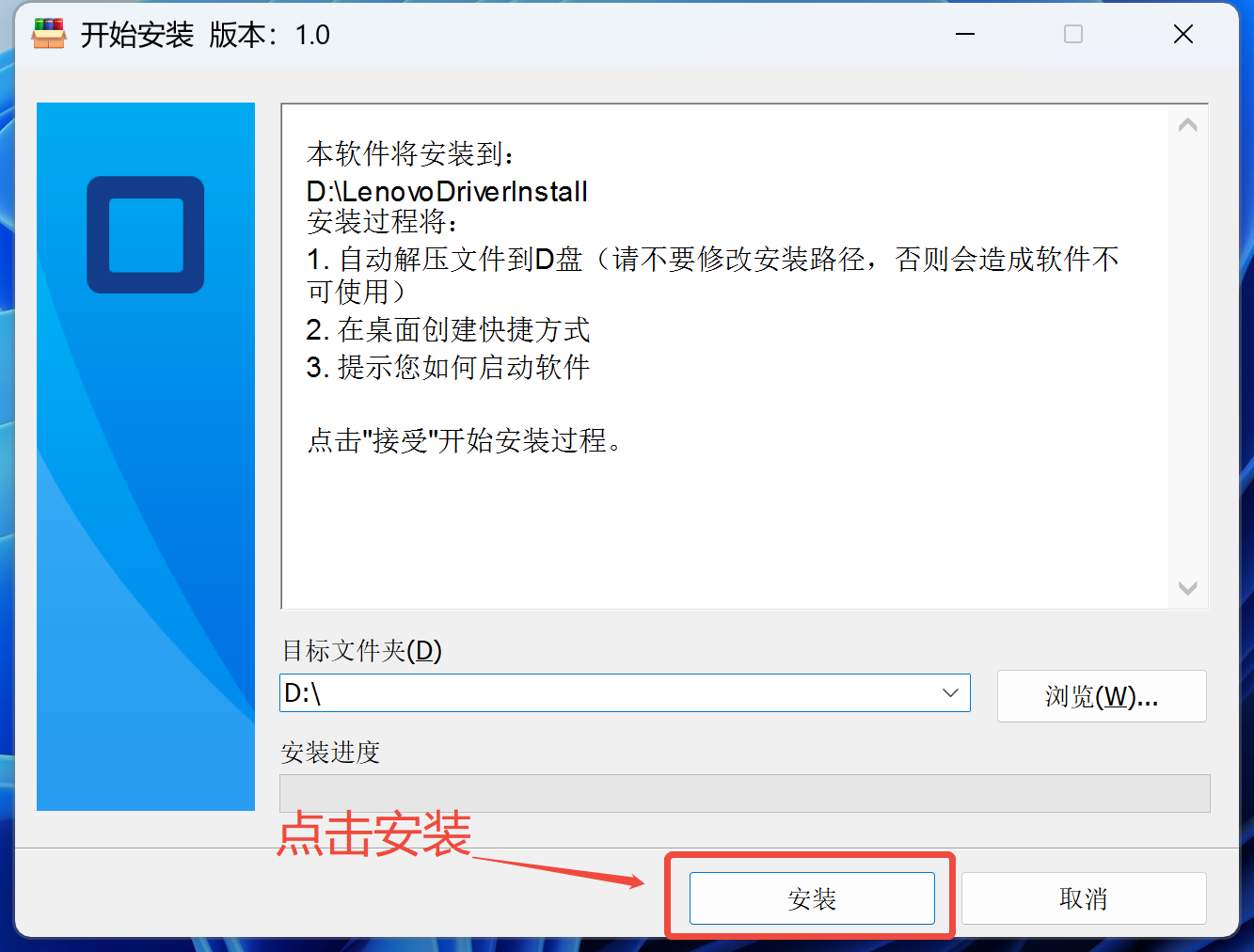Minimize the installer window
The image size is (1254, 952).
coord(965,35)
